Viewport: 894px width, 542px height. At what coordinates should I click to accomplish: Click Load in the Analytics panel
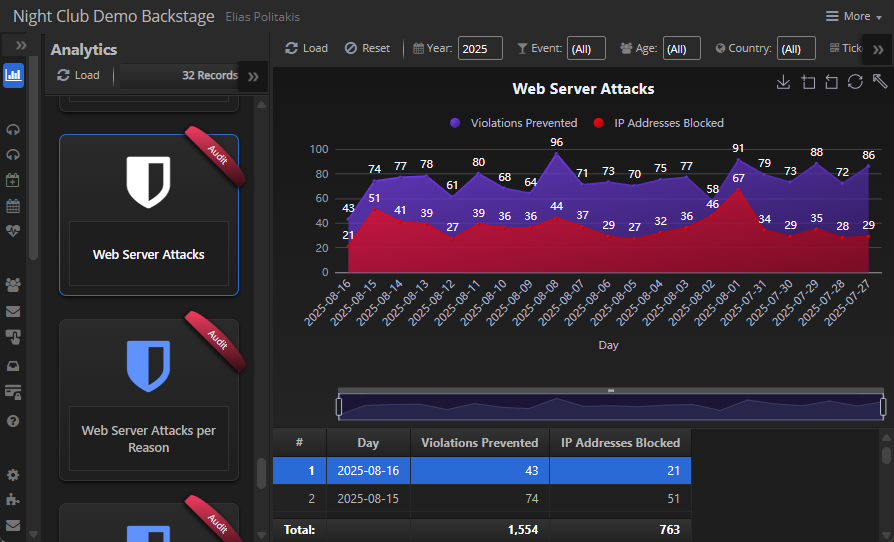[78, 75]
